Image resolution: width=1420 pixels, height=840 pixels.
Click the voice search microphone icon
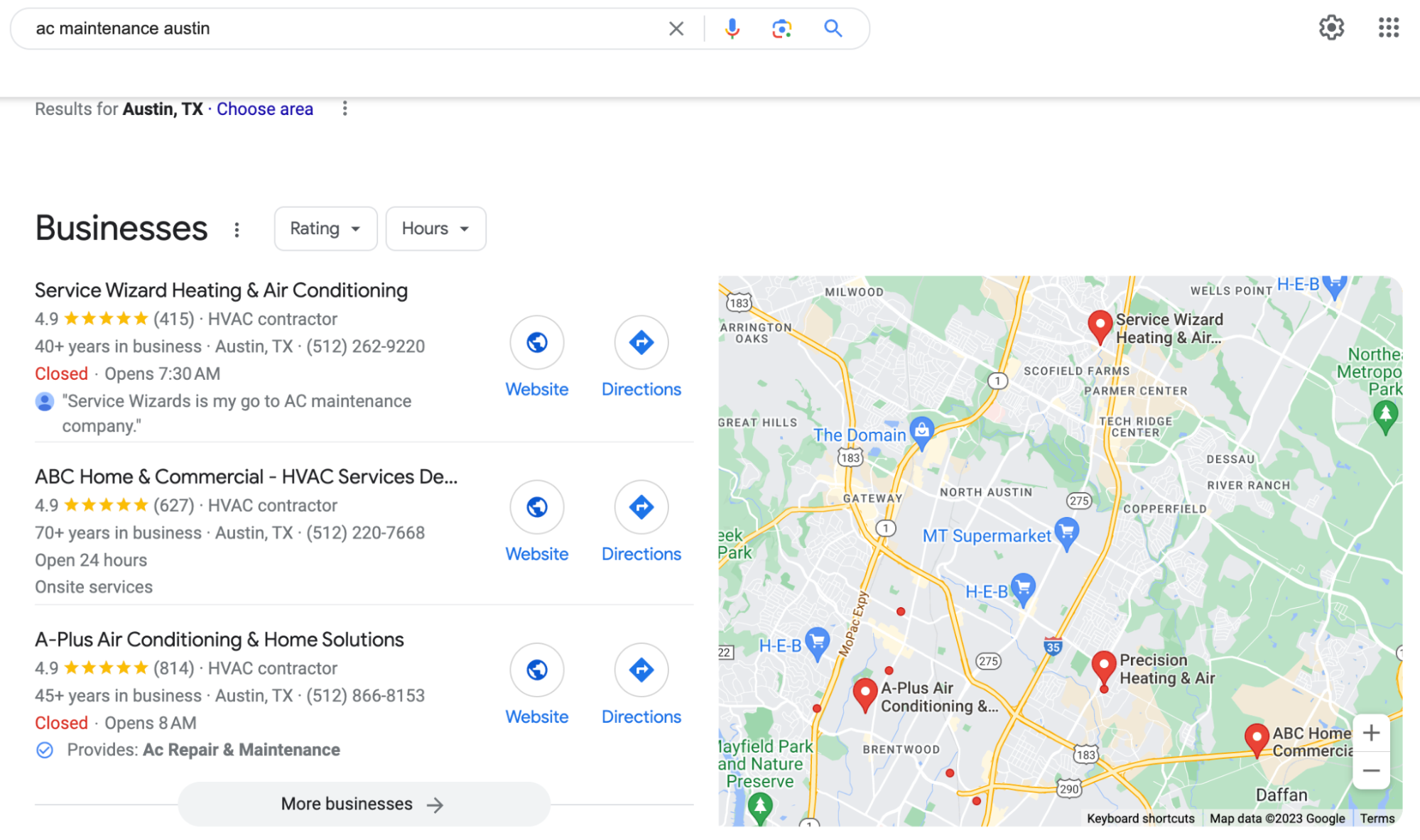(x=732, y=28)
